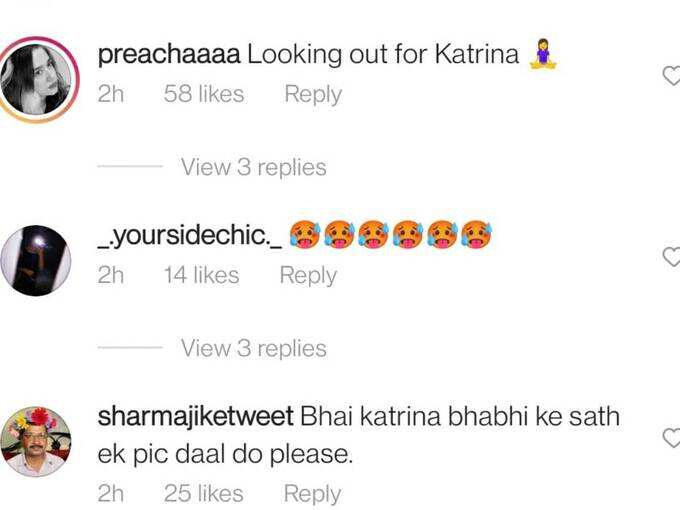Like sharmajiketweet's comment heart icon
680x510 pixels.
click(672, 438)
